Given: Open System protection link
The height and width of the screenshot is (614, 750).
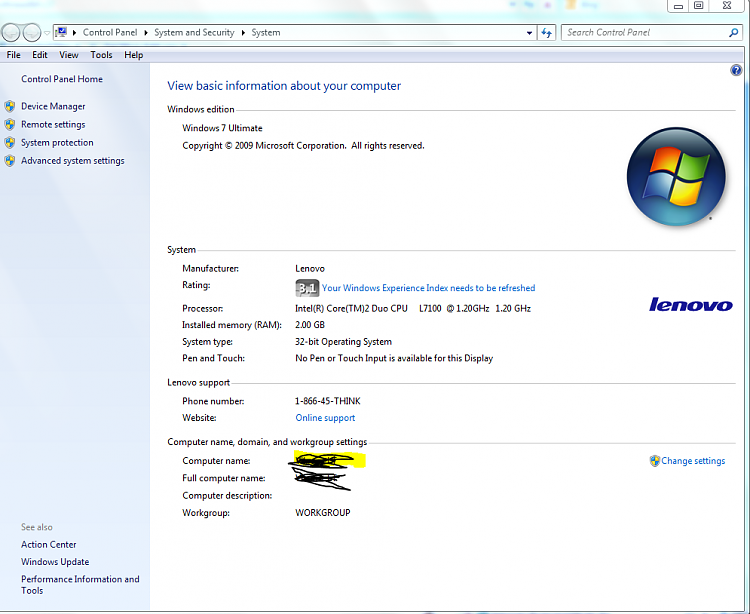Looking at the screenshot, I should click(57, 143).
